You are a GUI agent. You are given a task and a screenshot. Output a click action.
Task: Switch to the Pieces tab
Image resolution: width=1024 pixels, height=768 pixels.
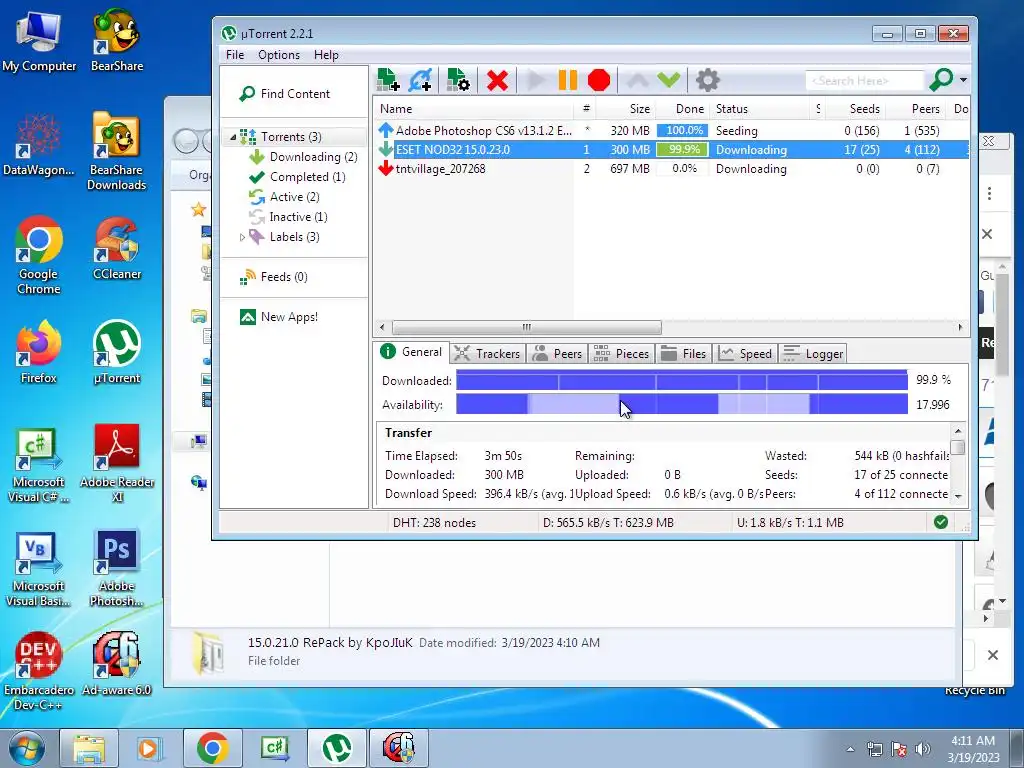pyautogui.click(x=621, y=353)
